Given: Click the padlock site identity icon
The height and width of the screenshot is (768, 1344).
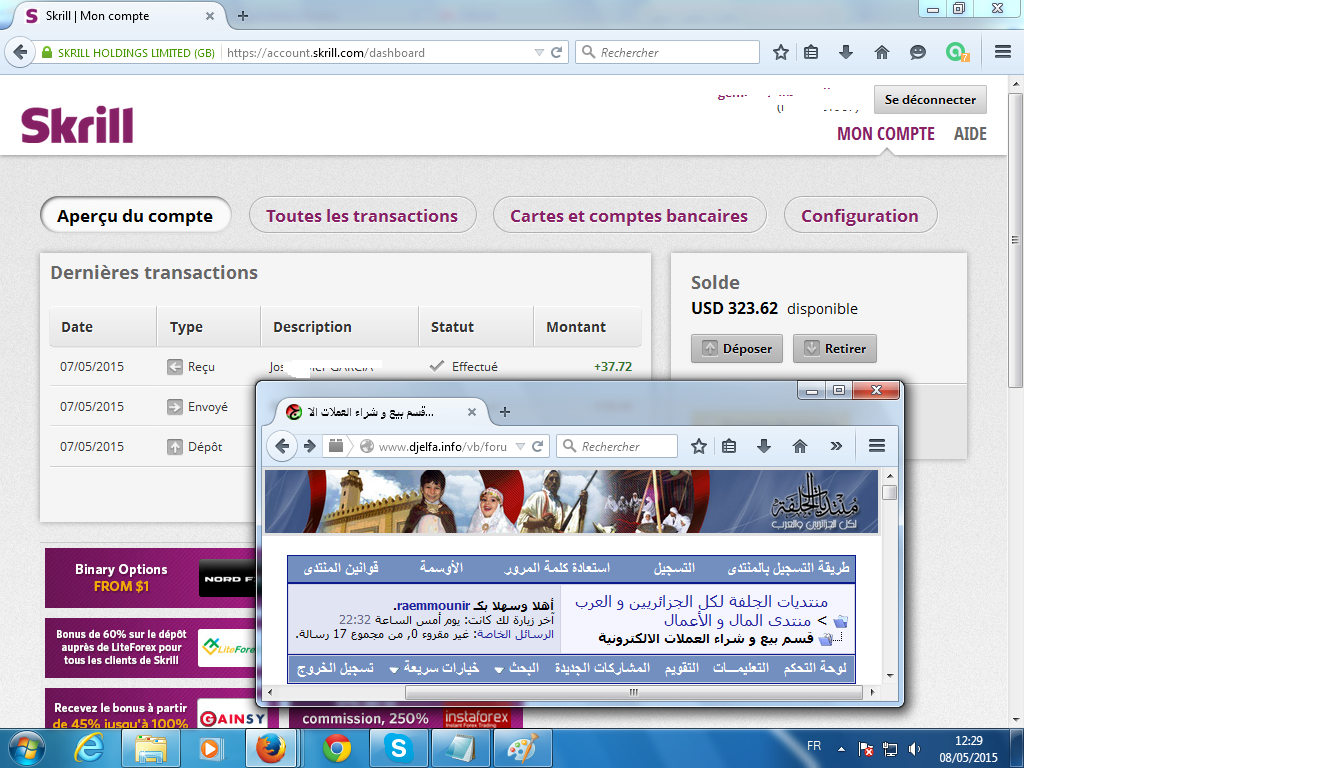Looking at the screenshot, I should pos(46,52).
